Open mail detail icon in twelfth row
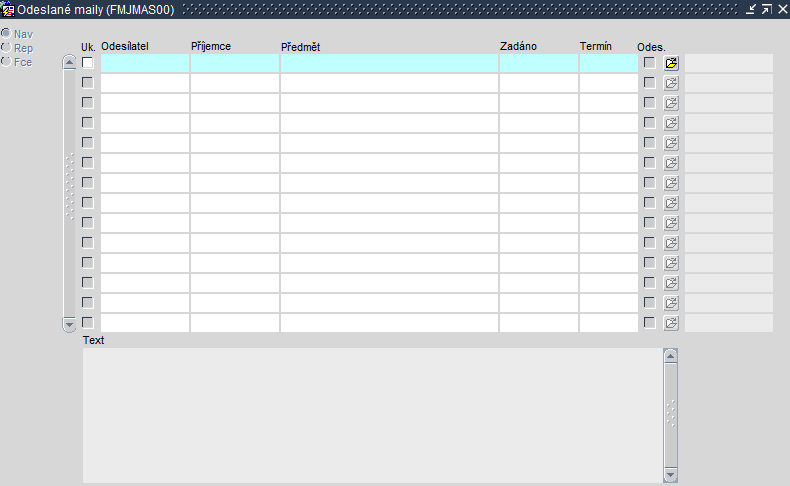 tap(671, 283)
